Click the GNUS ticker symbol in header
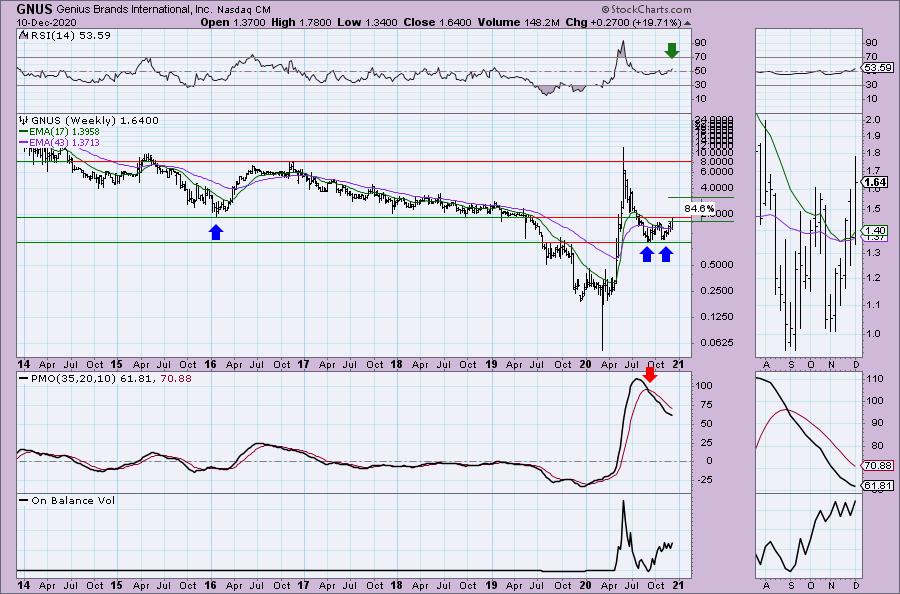Image resolution: width=900 pixels, height=594 pixels. pos(35,9)
